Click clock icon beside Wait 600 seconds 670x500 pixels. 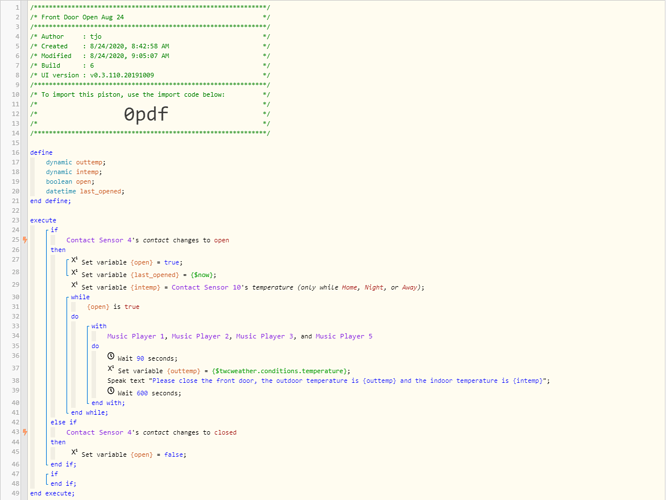point(111,390)
